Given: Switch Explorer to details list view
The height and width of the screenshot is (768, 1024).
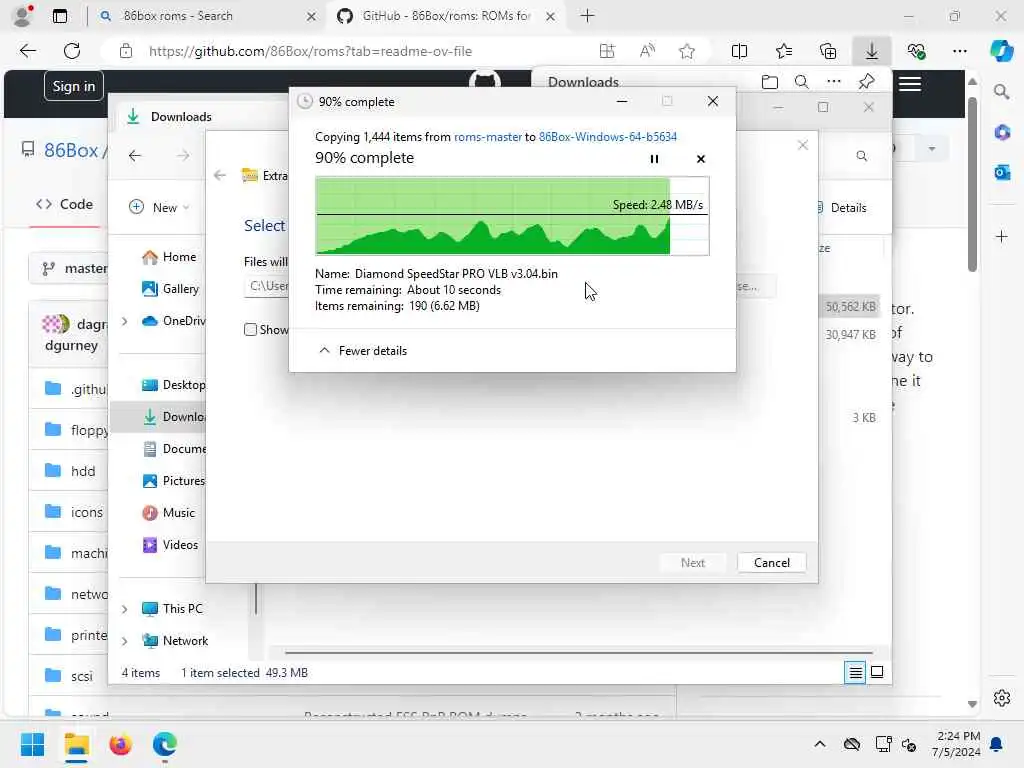Looking at the screenshot, I should [855, 672].
